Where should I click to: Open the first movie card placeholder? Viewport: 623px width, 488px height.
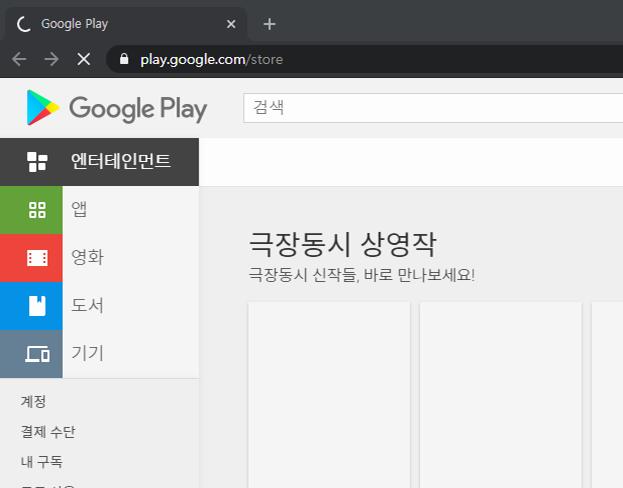point(329,395)
